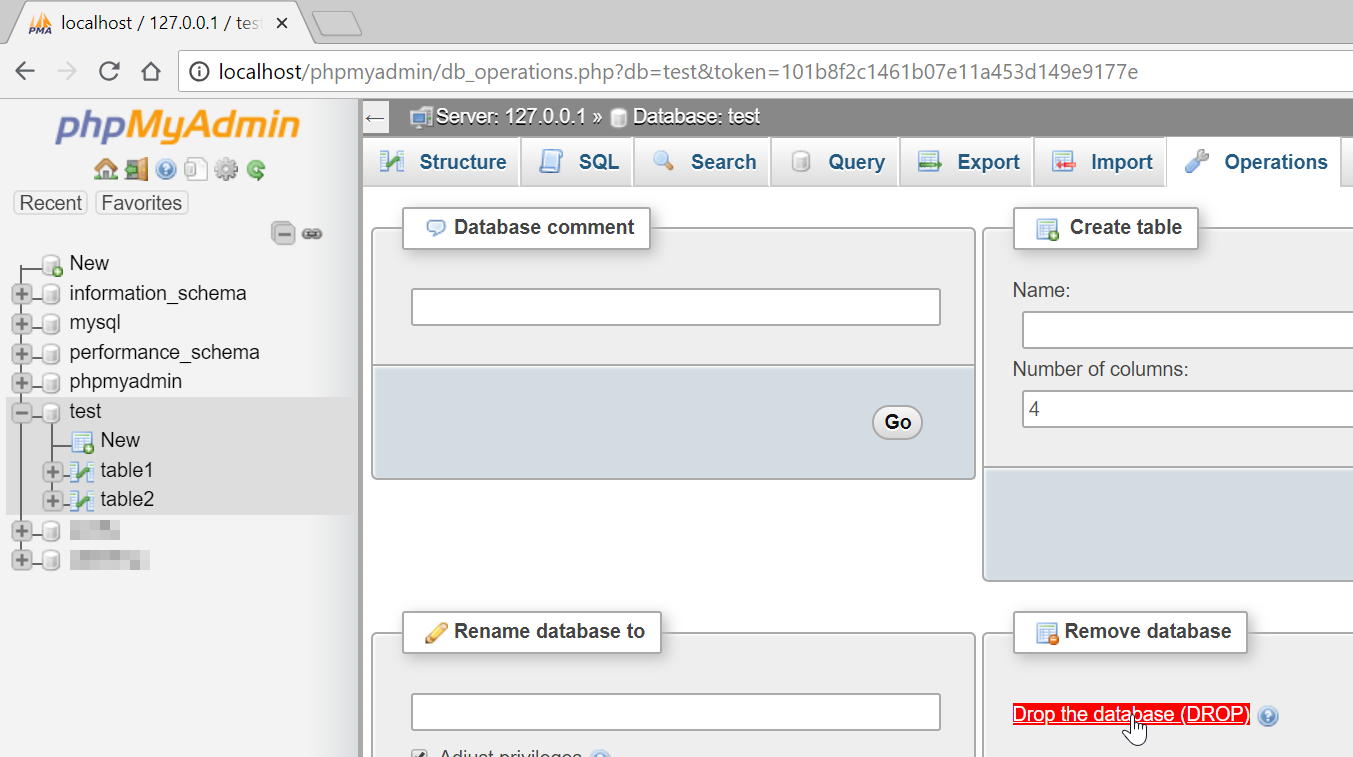Click the link with main panel chain icon
The image size is (1353, 757).
click(x=312, y=234)
